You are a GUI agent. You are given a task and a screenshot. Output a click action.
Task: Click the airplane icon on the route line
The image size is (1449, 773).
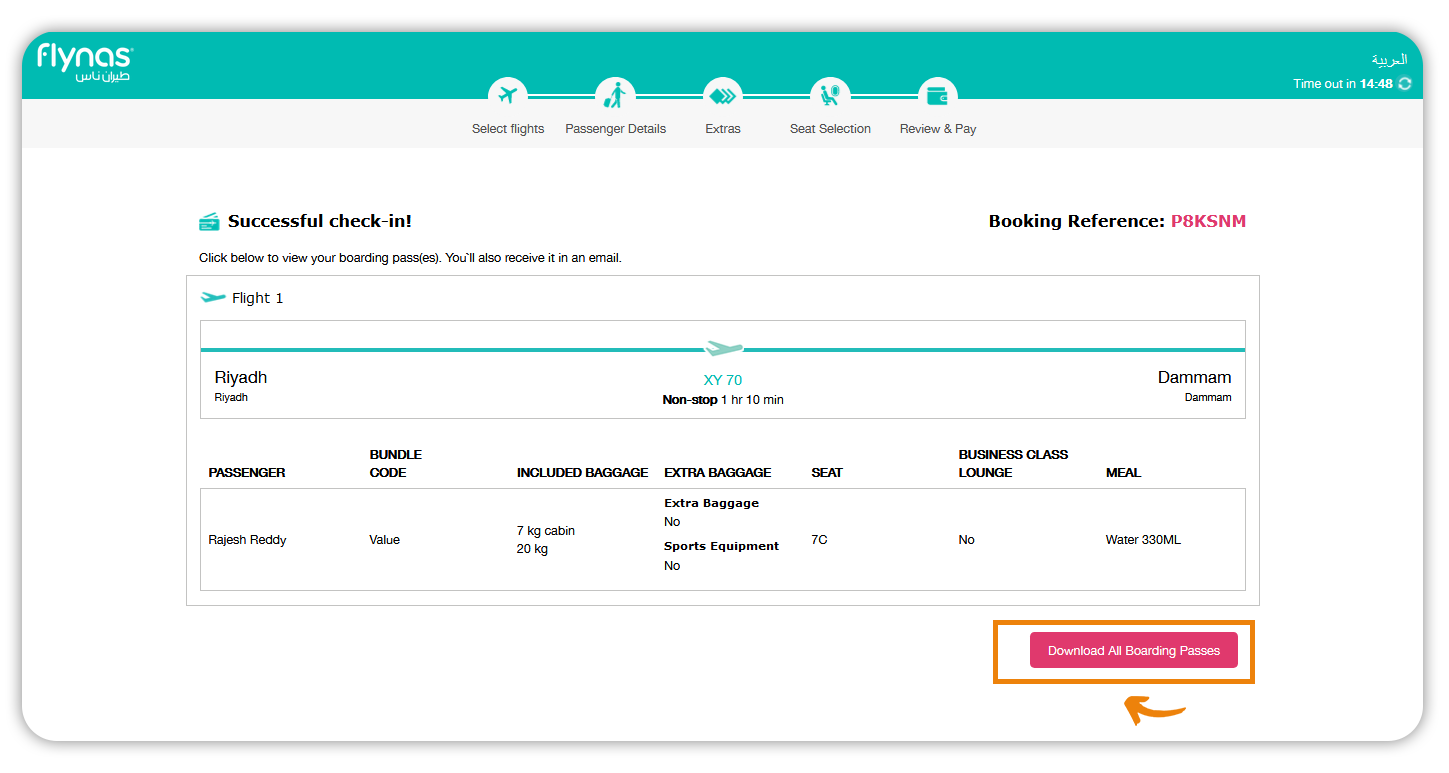coord(722,345)
